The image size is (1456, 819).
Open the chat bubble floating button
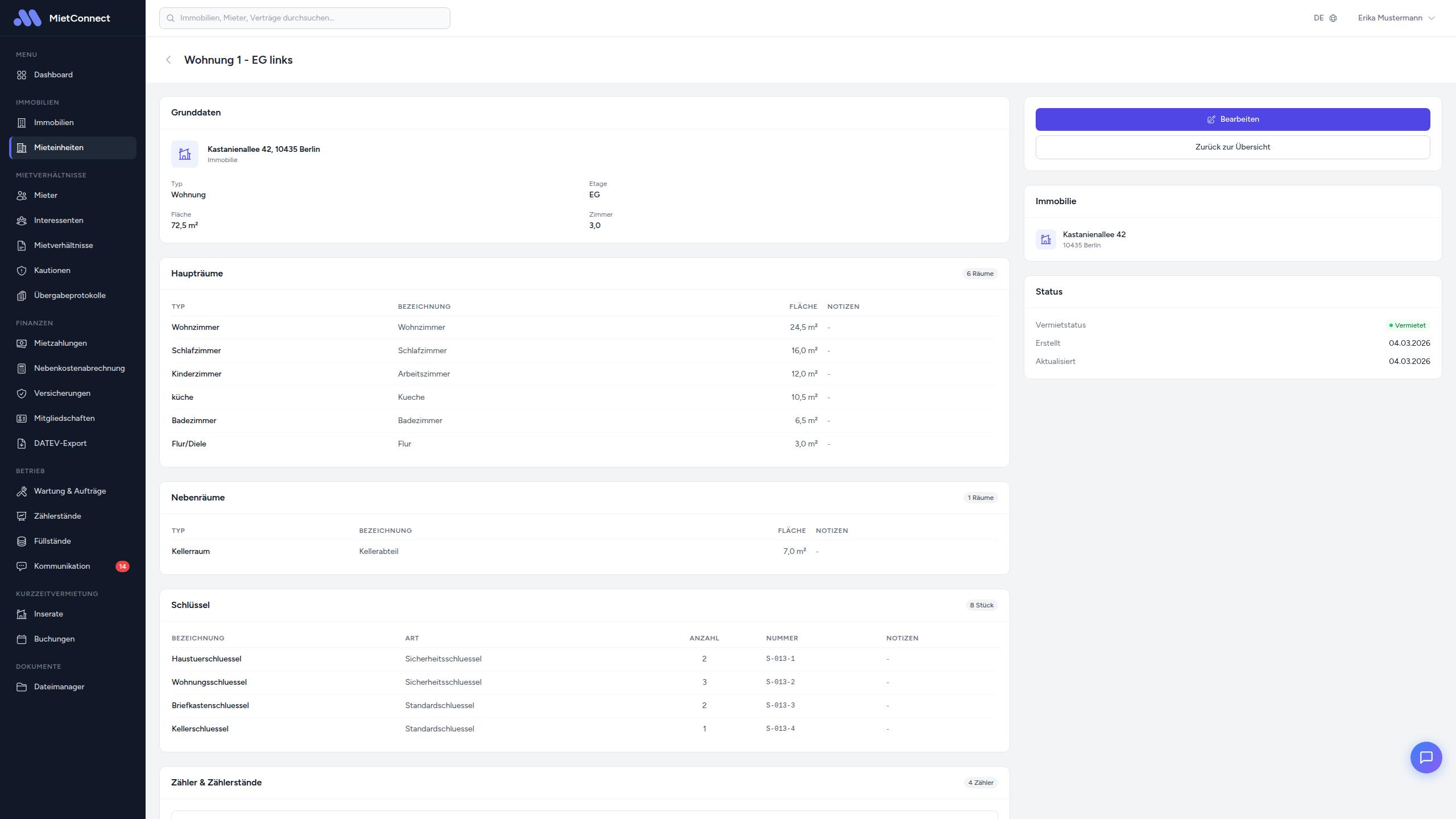click(1426, 758)
